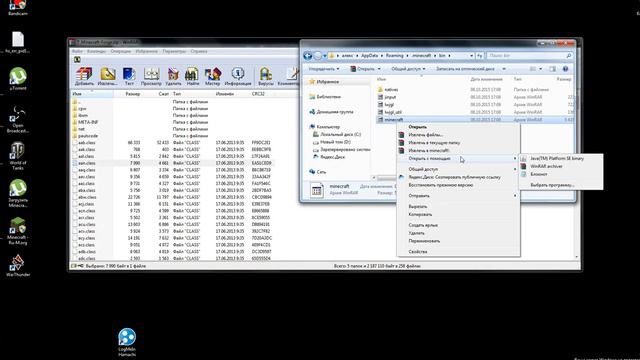Open WinRAR Файл menu
Viewport: 640px width, 360px height.
pos(77,51)
